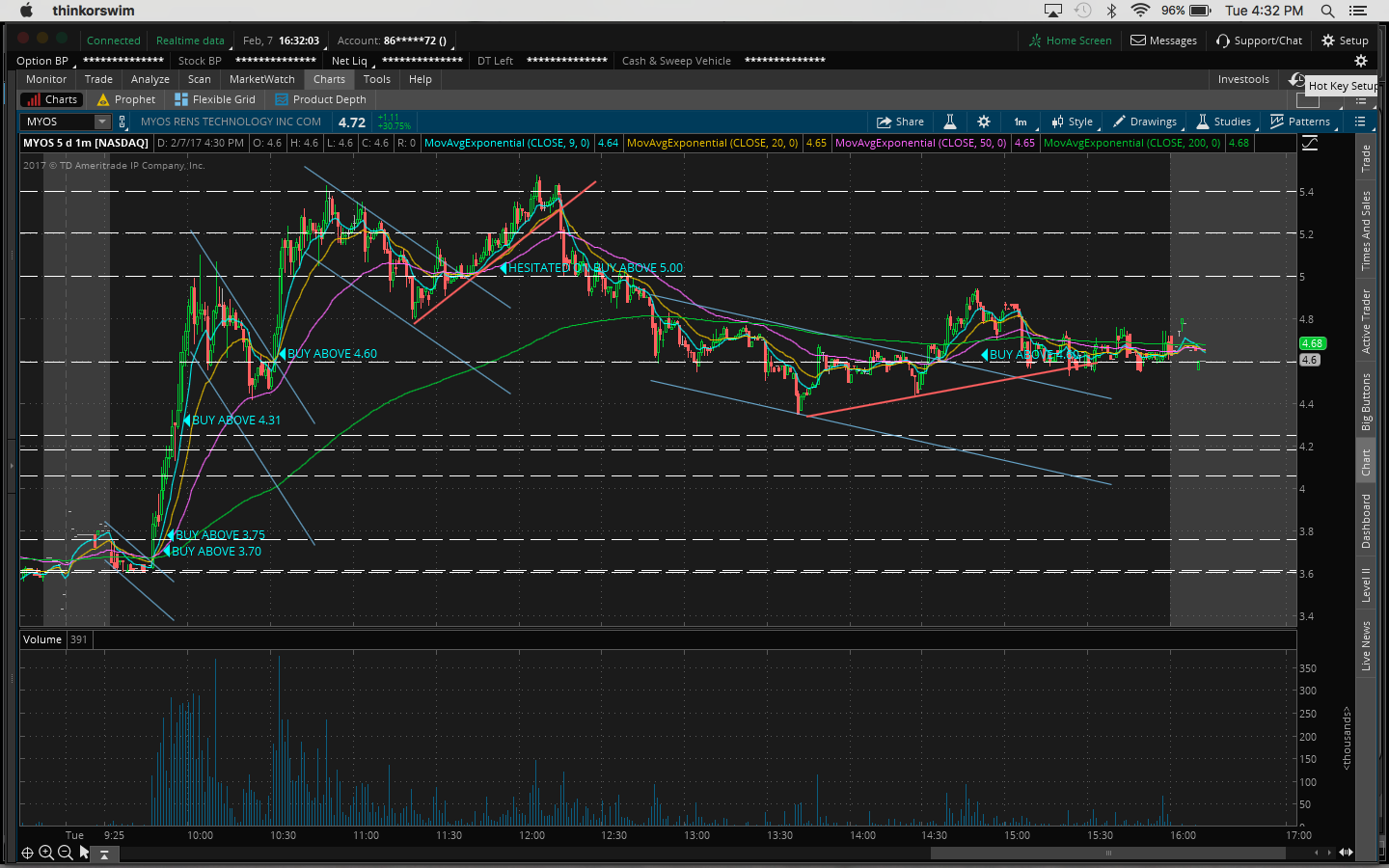
Task: Click the zoom out magnifier icon
Action: [65, 853]
